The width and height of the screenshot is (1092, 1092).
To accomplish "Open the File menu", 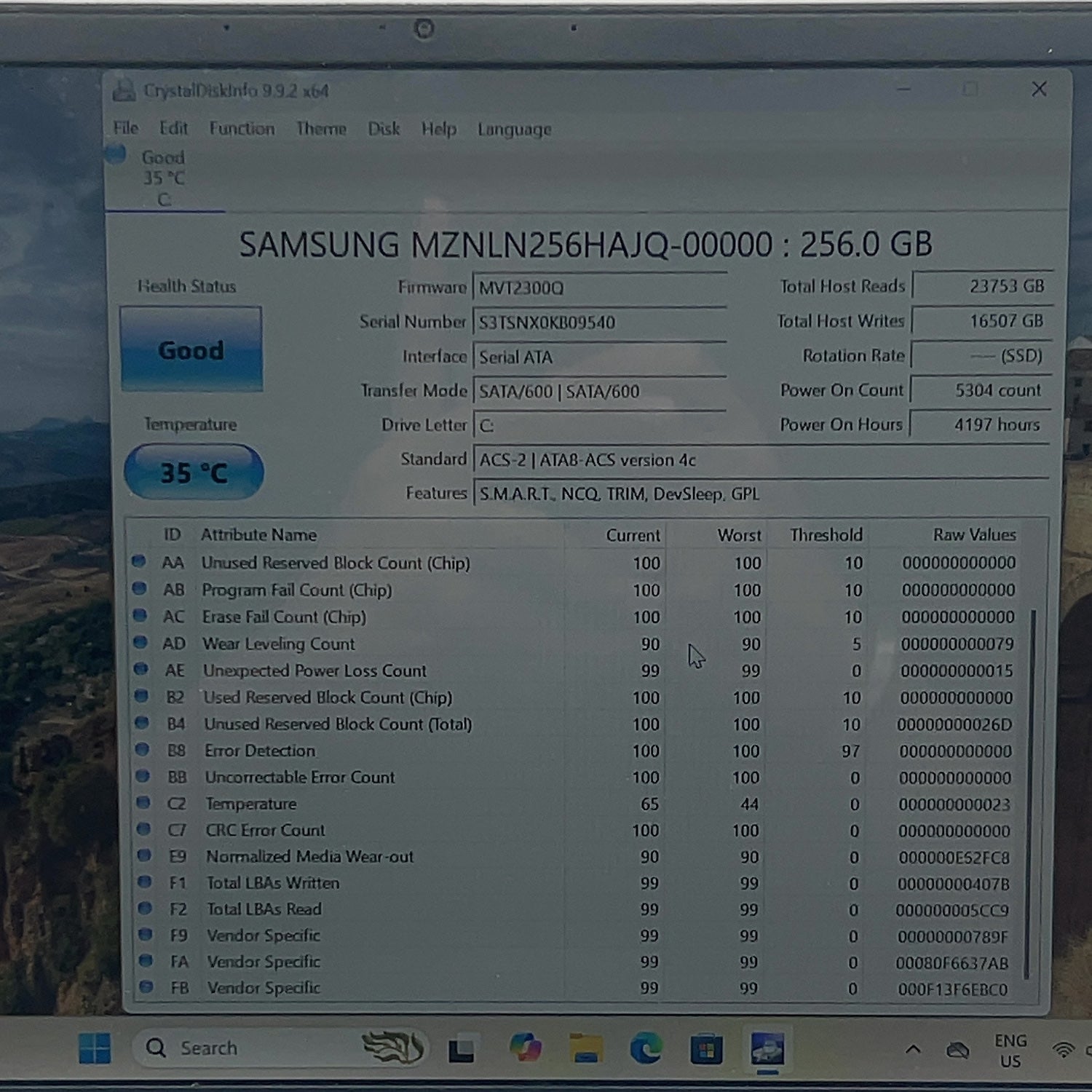I will (x=125, y=128).
